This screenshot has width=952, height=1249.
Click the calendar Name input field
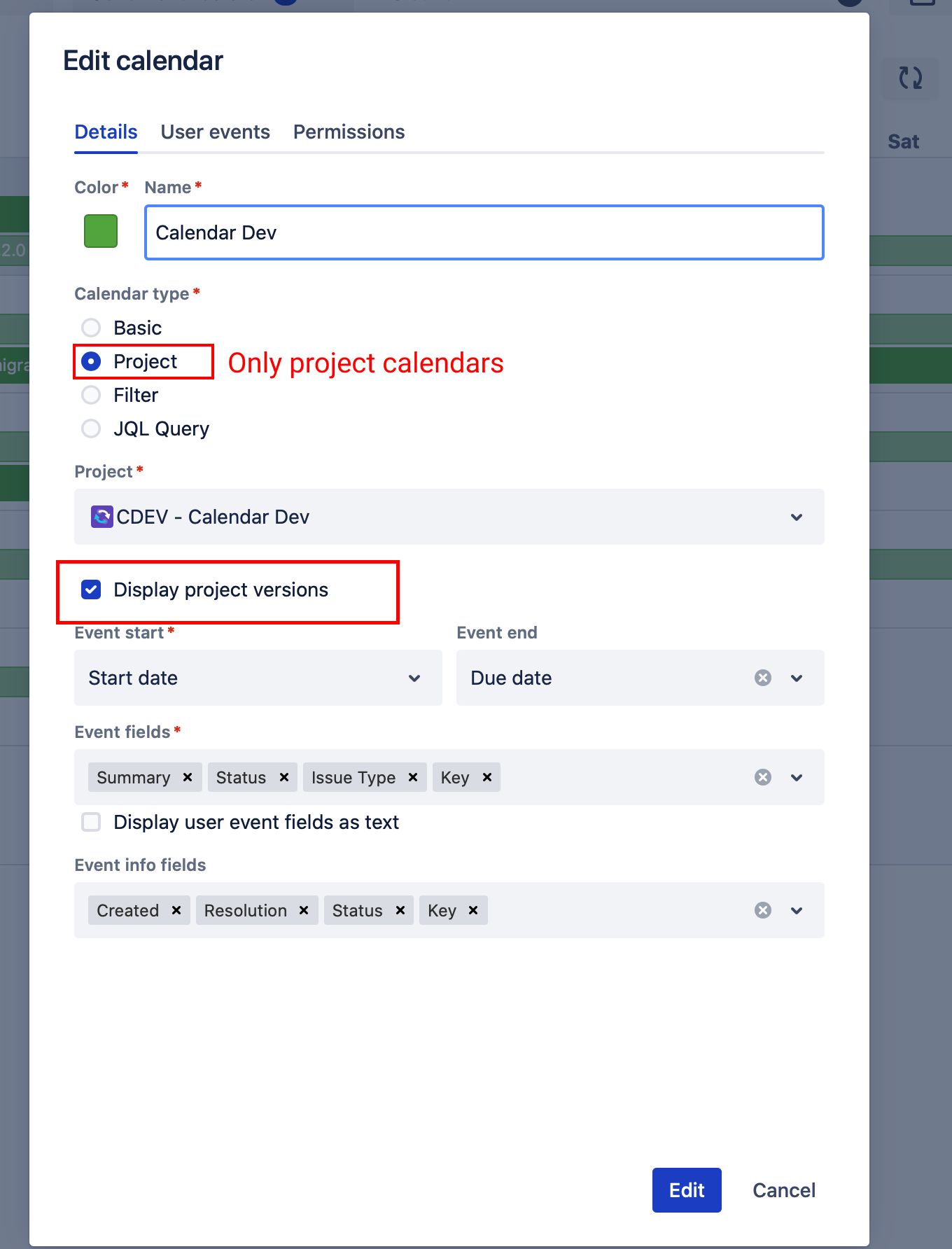484,232
